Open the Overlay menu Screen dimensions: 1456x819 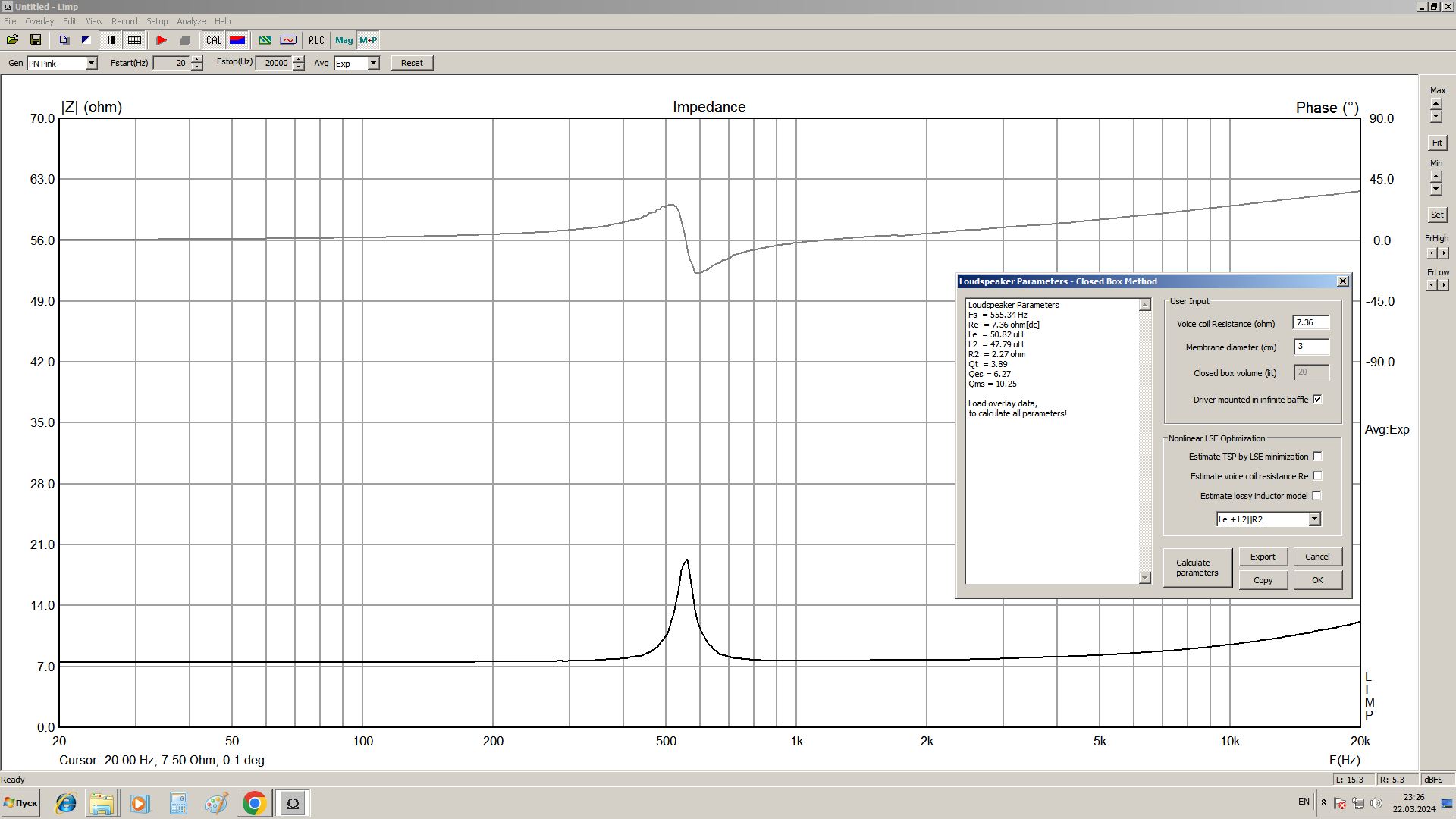pos(39,21)
